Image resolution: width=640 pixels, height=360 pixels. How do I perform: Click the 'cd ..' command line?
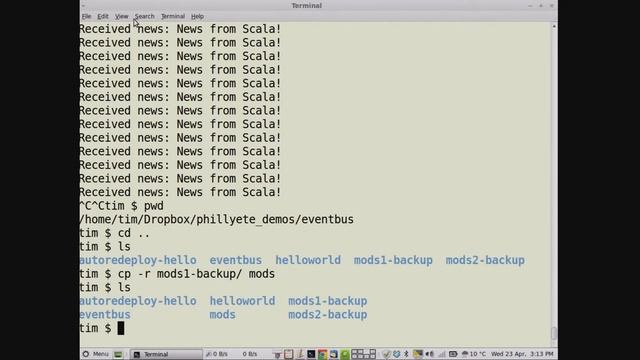(115, 233)
